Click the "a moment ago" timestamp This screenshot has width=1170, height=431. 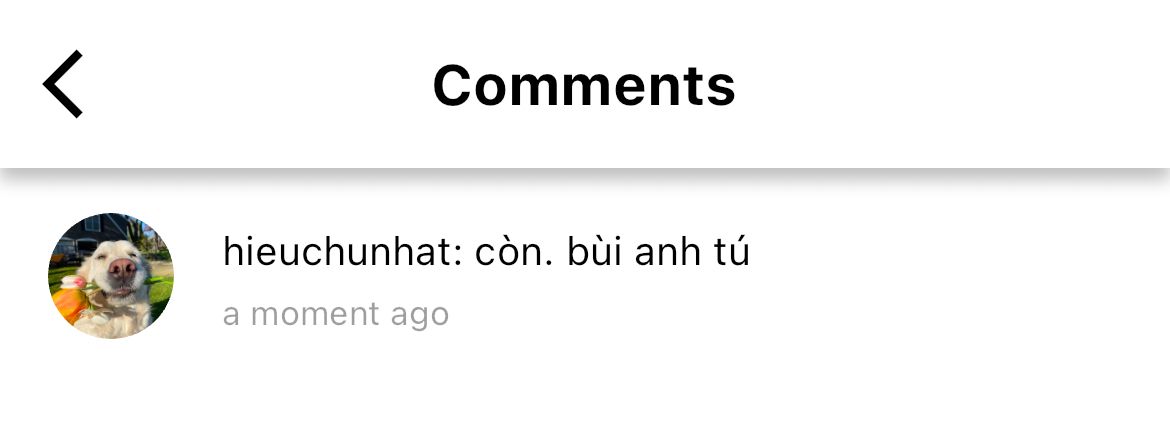336,315
